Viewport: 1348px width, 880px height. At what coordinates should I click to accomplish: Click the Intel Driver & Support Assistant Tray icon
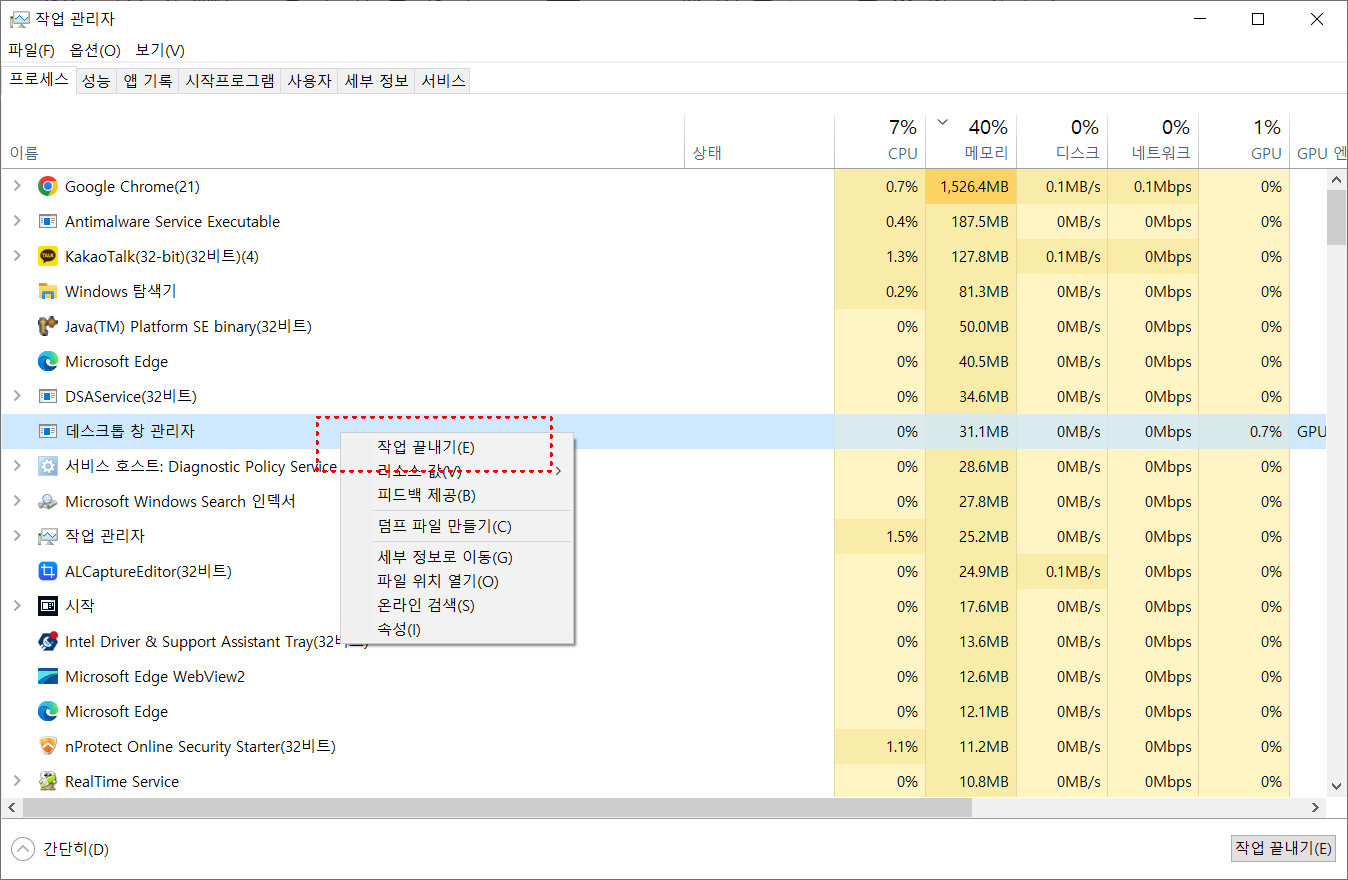point(47,641)
